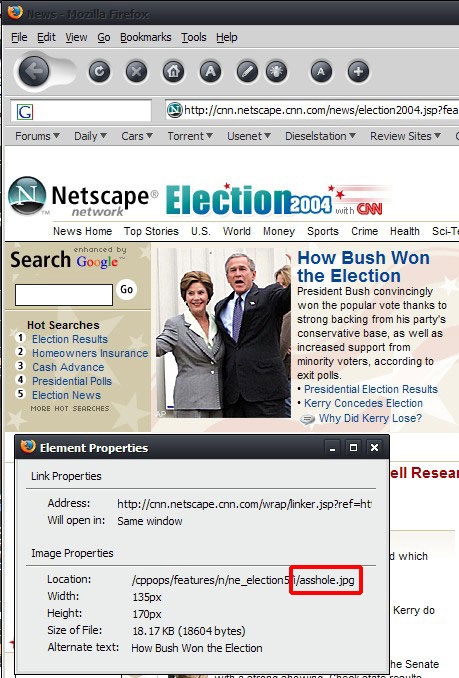This screenshot has height=678, width=459.
Task: Click the Netscape site icon in address bar
Action: point(174,110)
